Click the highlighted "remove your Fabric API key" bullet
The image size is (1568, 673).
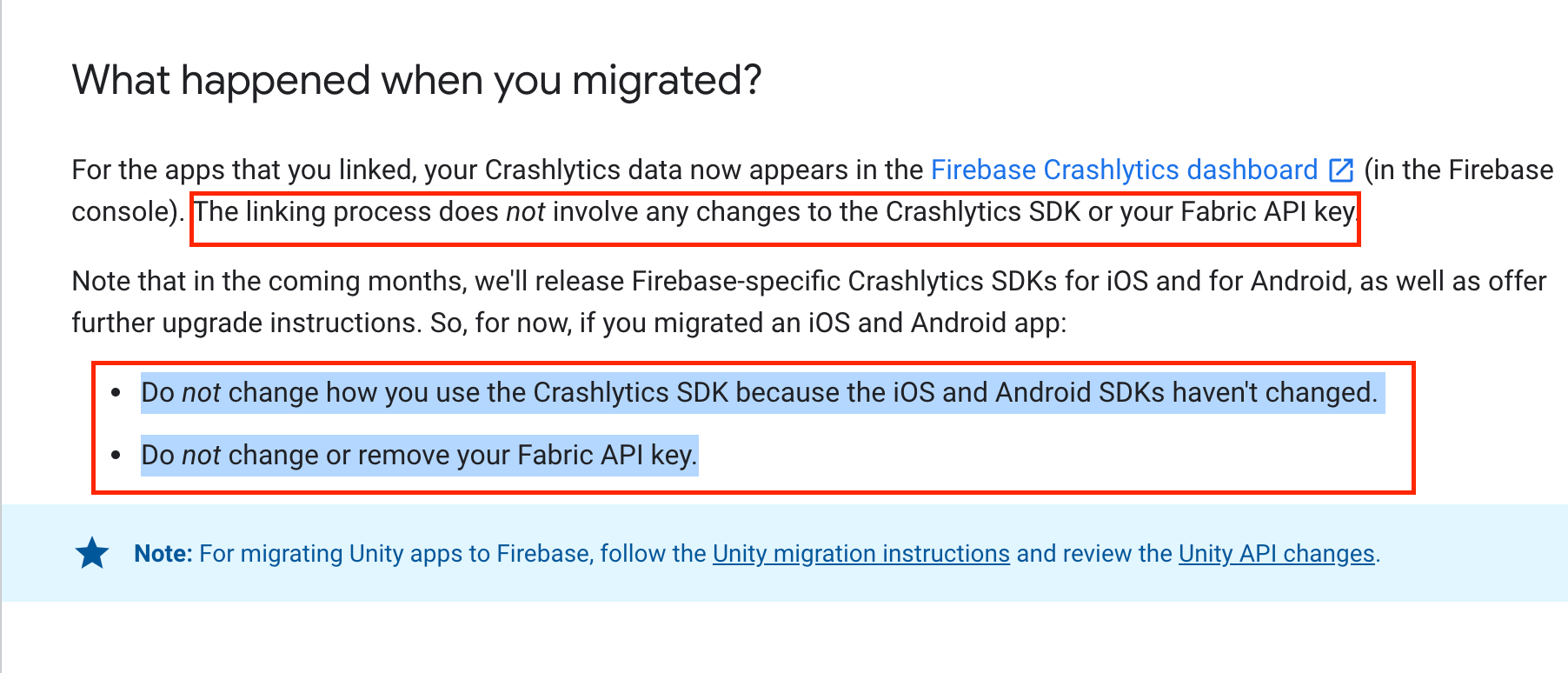tap(419, 455)
